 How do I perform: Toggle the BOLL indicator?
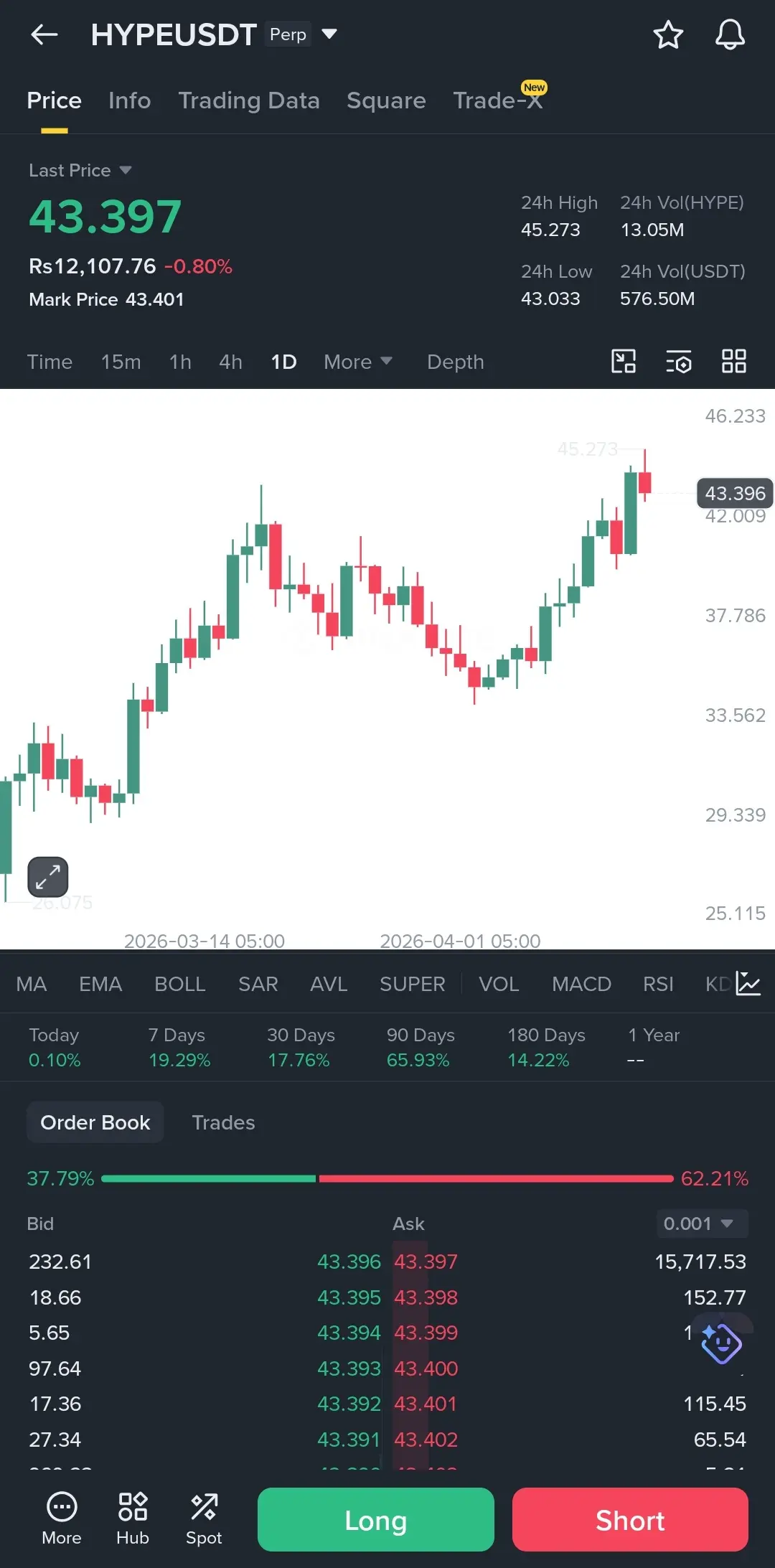click(180, 984)
